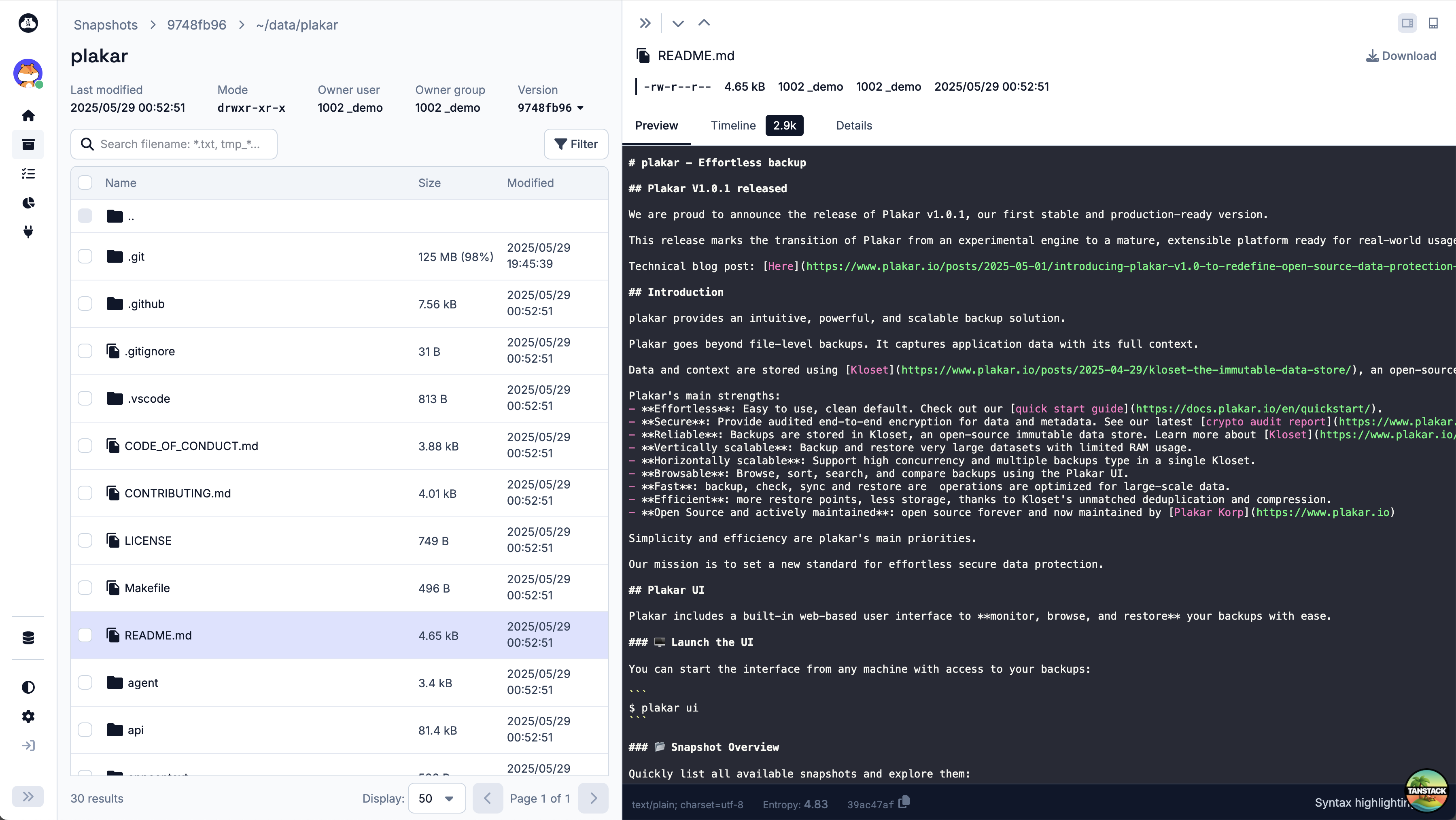Click the dark mode contrast icon

28,687
